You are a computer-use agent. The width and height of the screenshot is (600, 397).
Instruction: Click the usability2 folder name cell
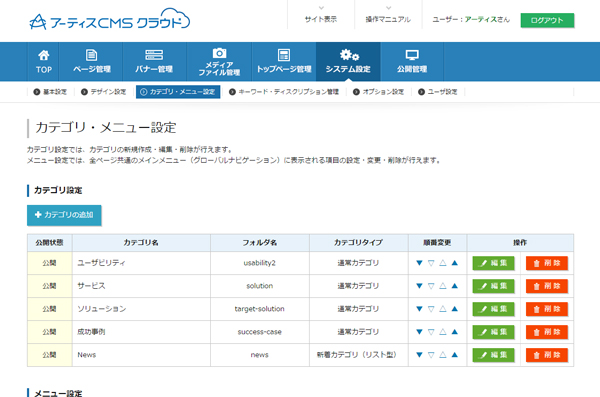(260, 263)
